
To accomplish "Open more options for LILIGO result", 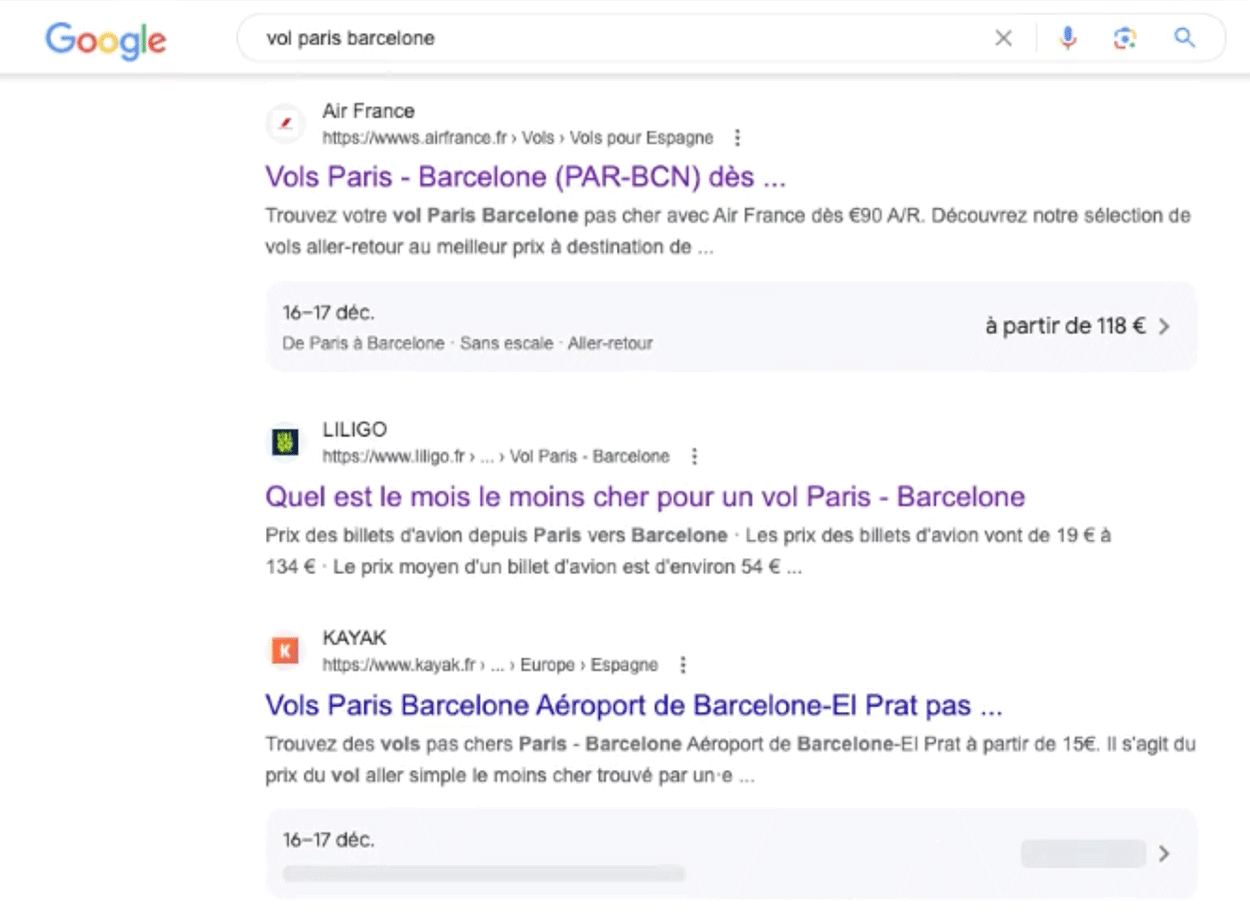I will coord(694,457).
